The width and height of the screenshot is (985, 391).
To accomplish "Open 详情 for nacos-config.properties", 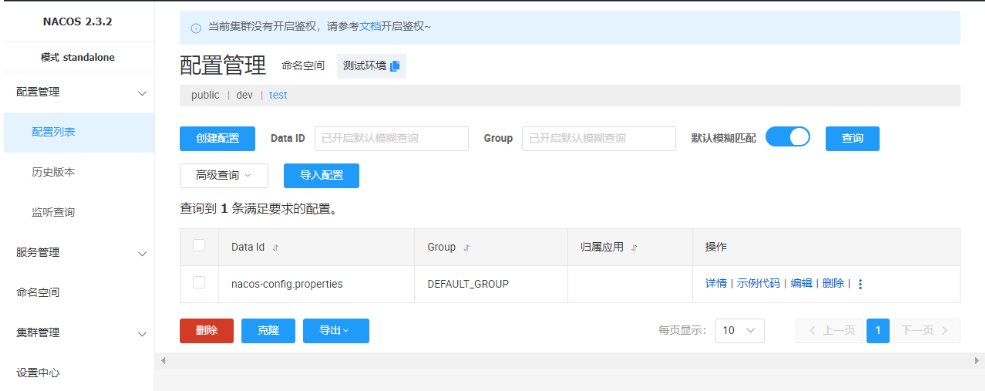I will point(716,284).
